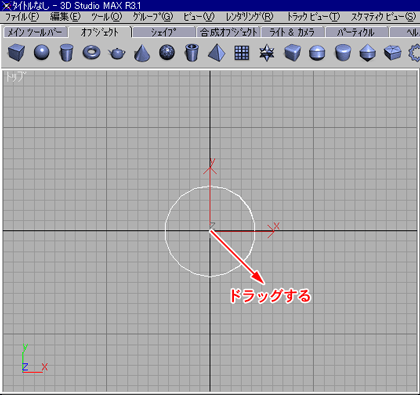Select the GeoSphere primitive icon

[167, 53]
